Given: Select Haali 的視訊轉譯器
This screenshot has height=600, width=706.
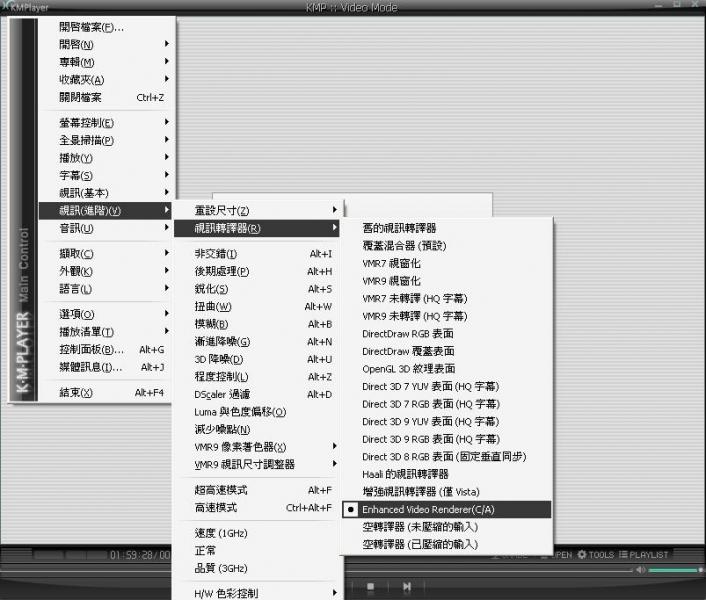Looking at the screenshot, I should point(446,474).
